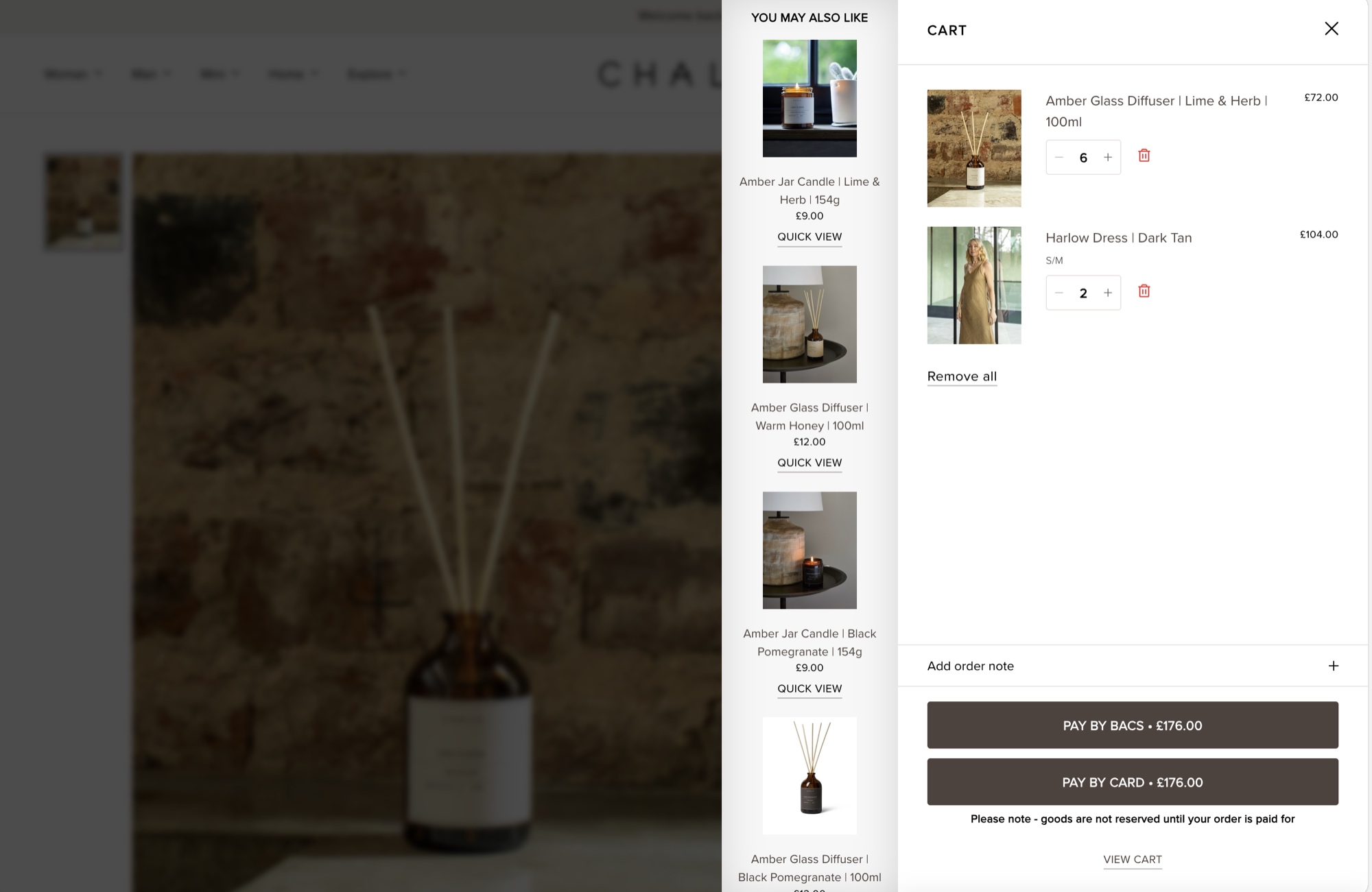The height and width of the screenshot is (892, 1372).
Task: Pay by card for £176.00
Action: [1133, 782]
